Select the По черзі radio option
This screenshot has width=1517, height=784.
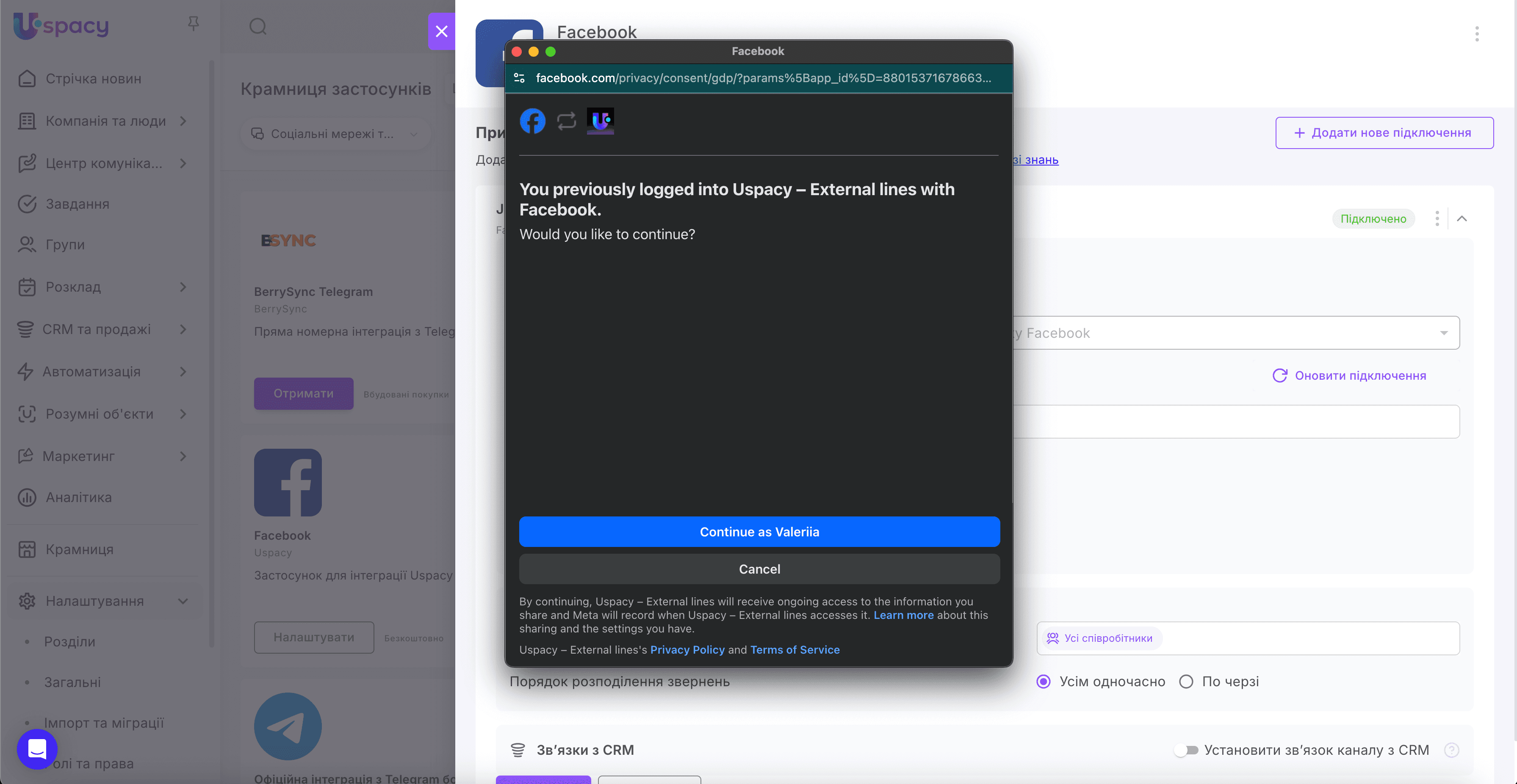(1186, 682)
